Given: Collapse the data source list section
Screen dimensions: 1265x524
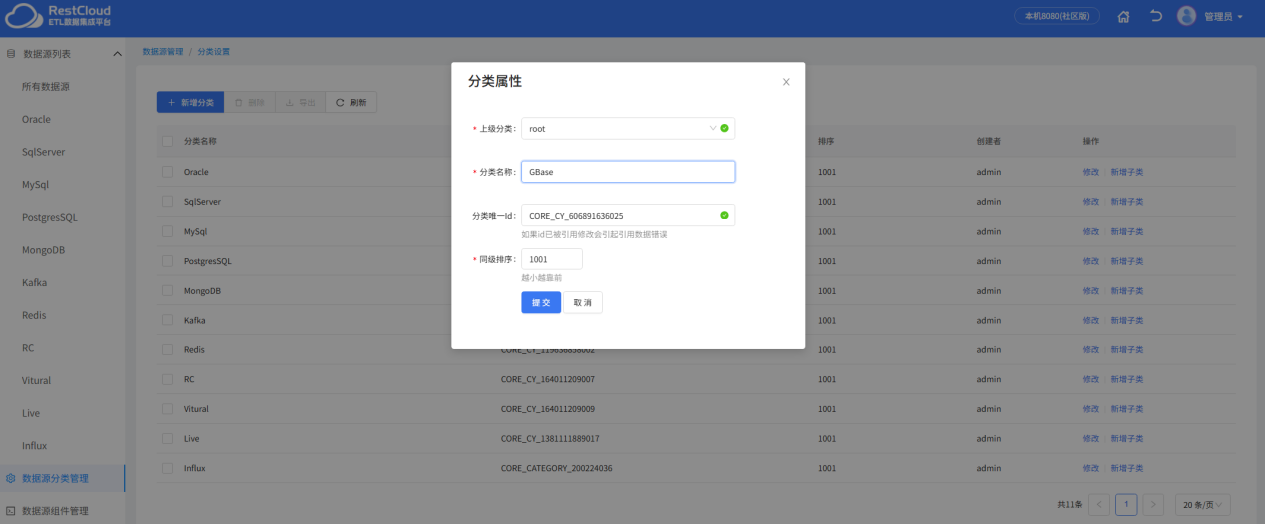Looking at the screenshot, I should click(x=117, y=54).
